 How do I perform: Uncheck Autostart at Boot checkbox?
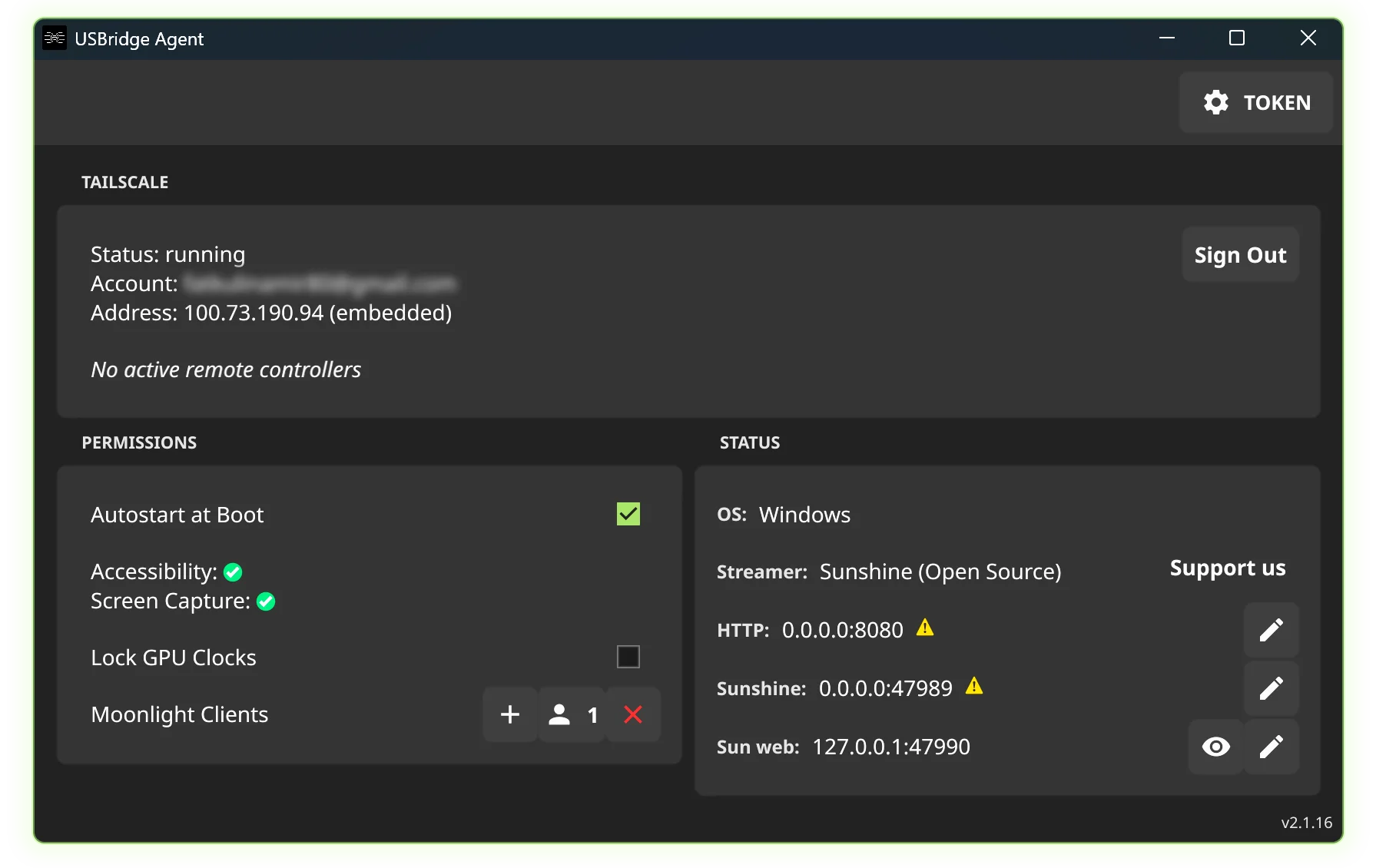pyautogui.click(x=628, y=514)
